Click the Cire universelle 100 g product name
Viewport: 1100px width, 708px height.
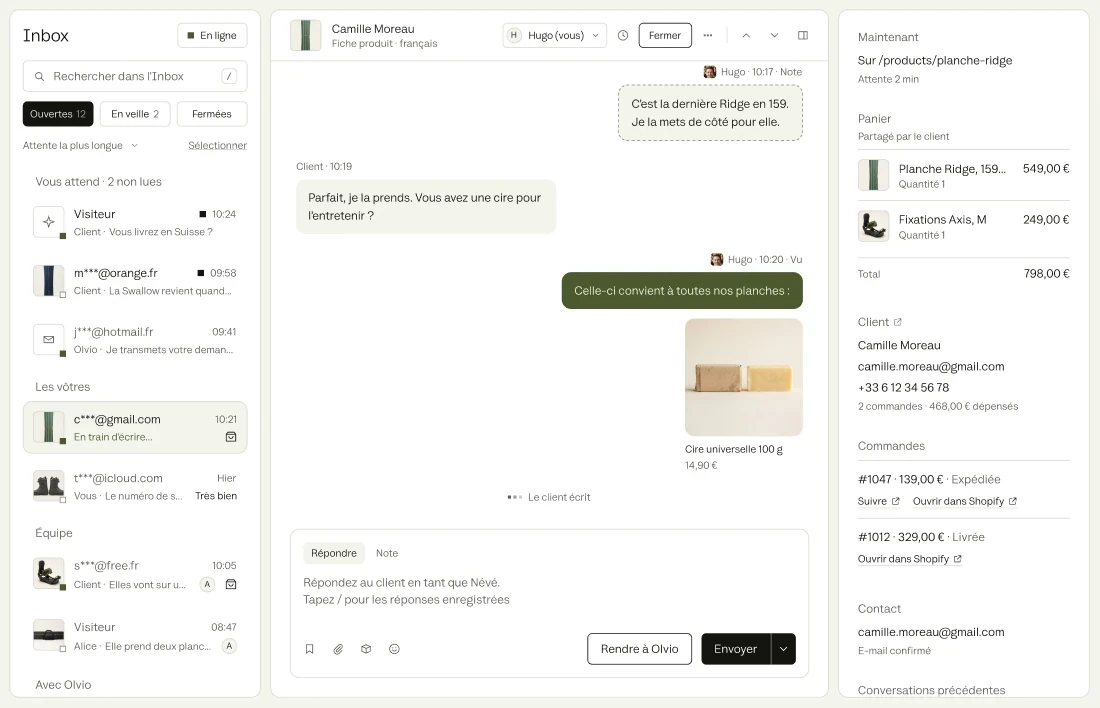pyautogui.click(x=734, y=450)
